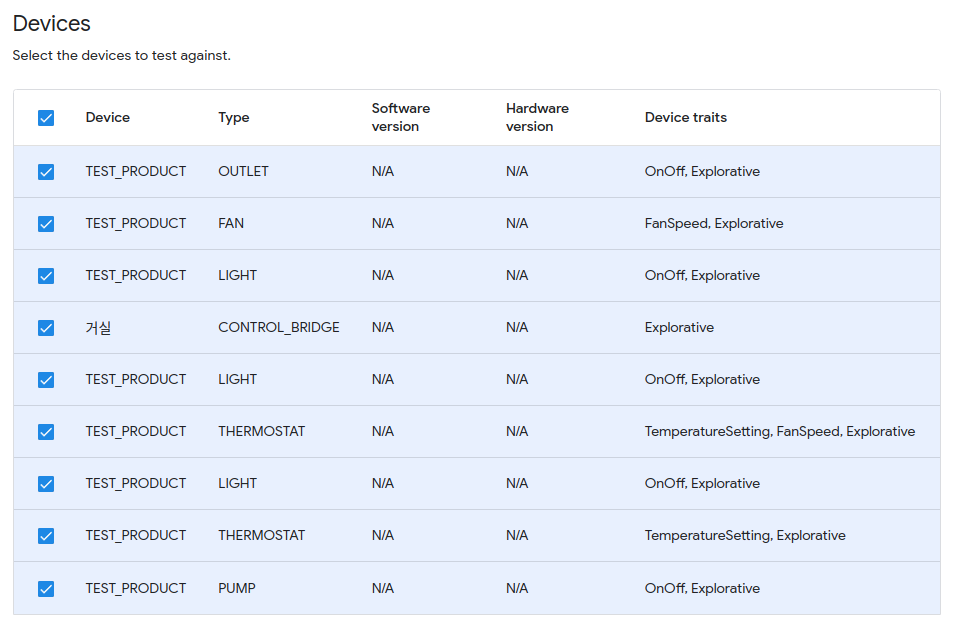953x624 pixels.
Task: Click the Device column header
Action: pos(106,117)
